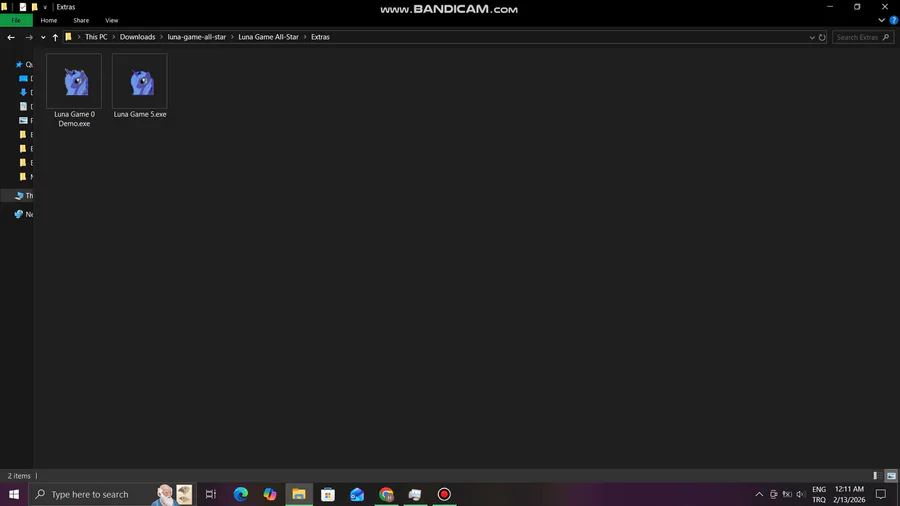The image size is (900, 506).
Task: Select the Desktop item in sidebar
Action: (x=24, y=78)
